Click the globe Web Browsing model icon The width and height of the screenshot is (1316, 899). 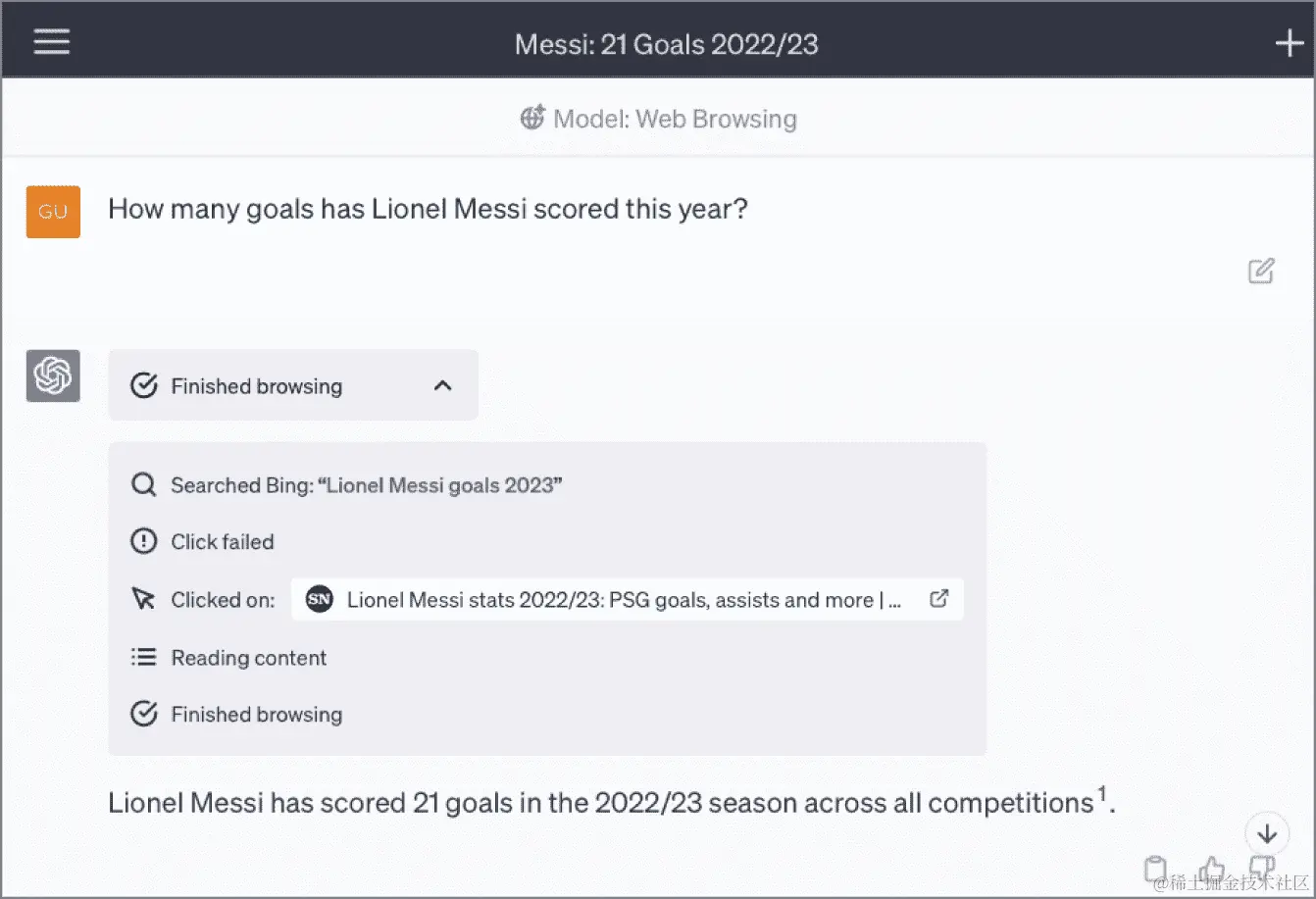coord(532,119)
